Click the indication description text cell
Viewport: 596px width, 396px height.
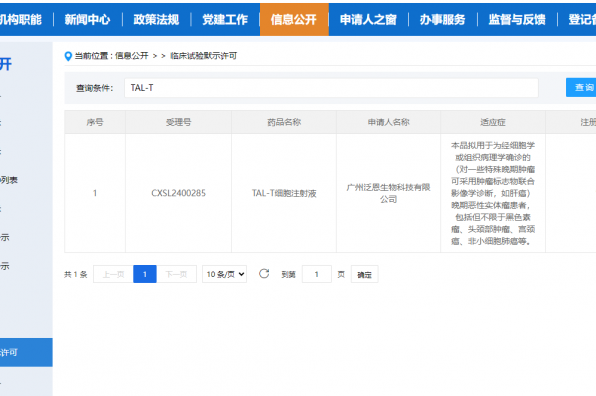tap(493, 193)
